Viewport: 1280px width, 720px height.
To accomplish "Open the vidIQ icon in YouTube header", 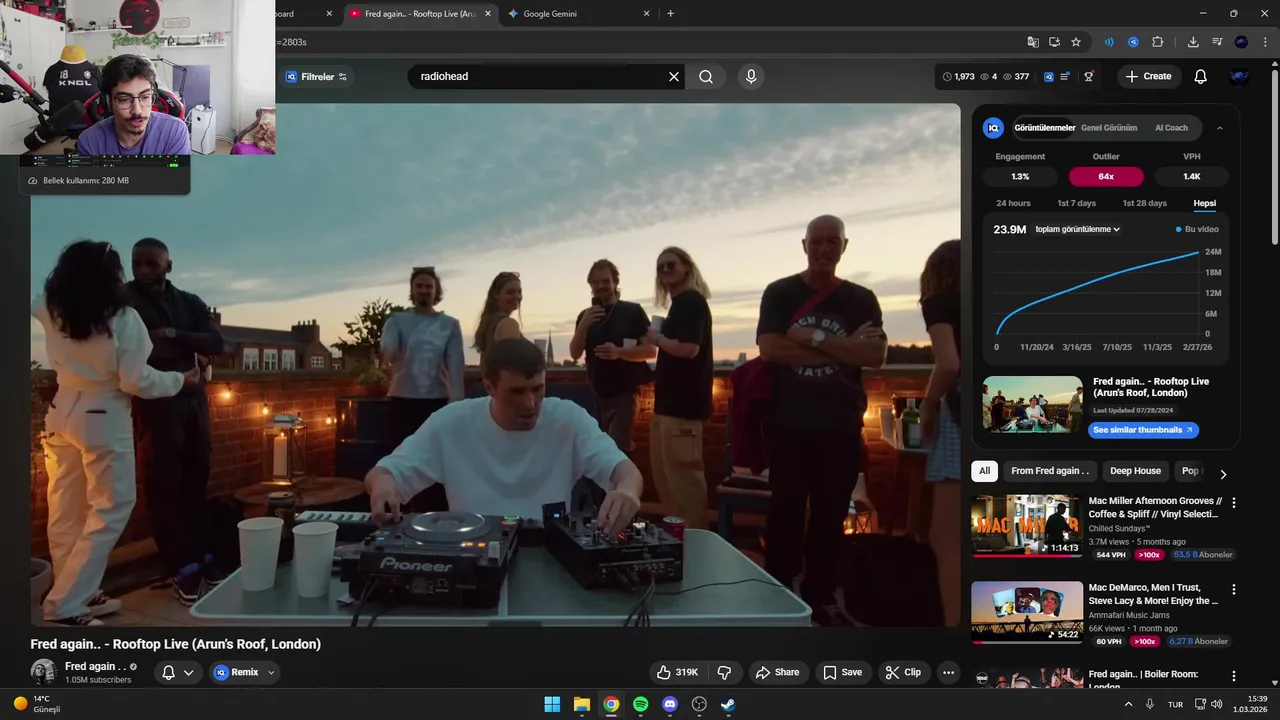I will pos(1049,77).
